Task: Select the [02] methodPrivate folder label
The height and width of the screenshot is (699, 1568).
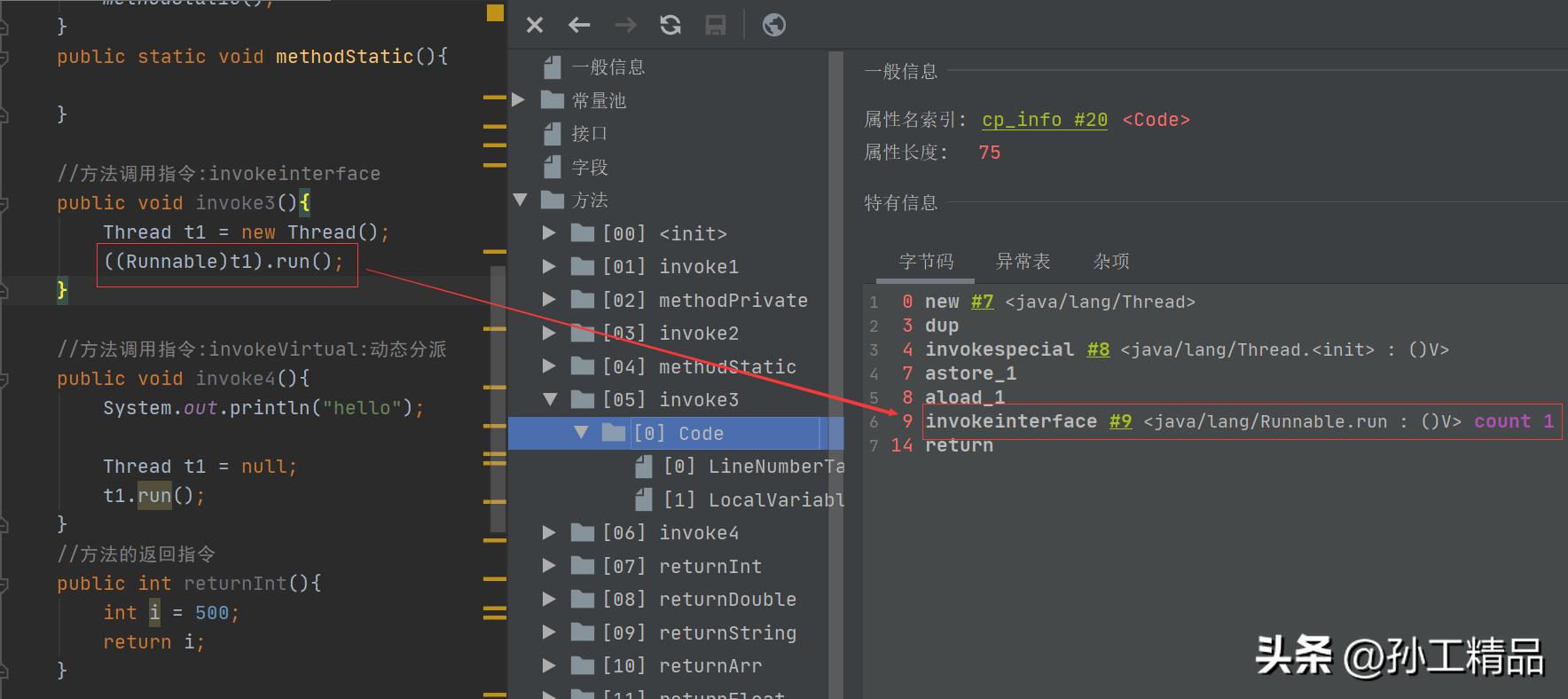Action: 705,300
